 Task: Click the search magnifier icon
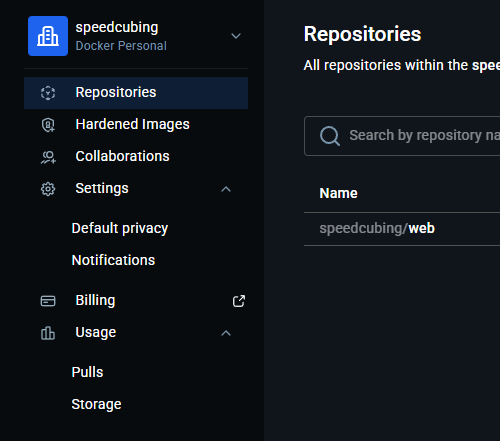[330, 136]
